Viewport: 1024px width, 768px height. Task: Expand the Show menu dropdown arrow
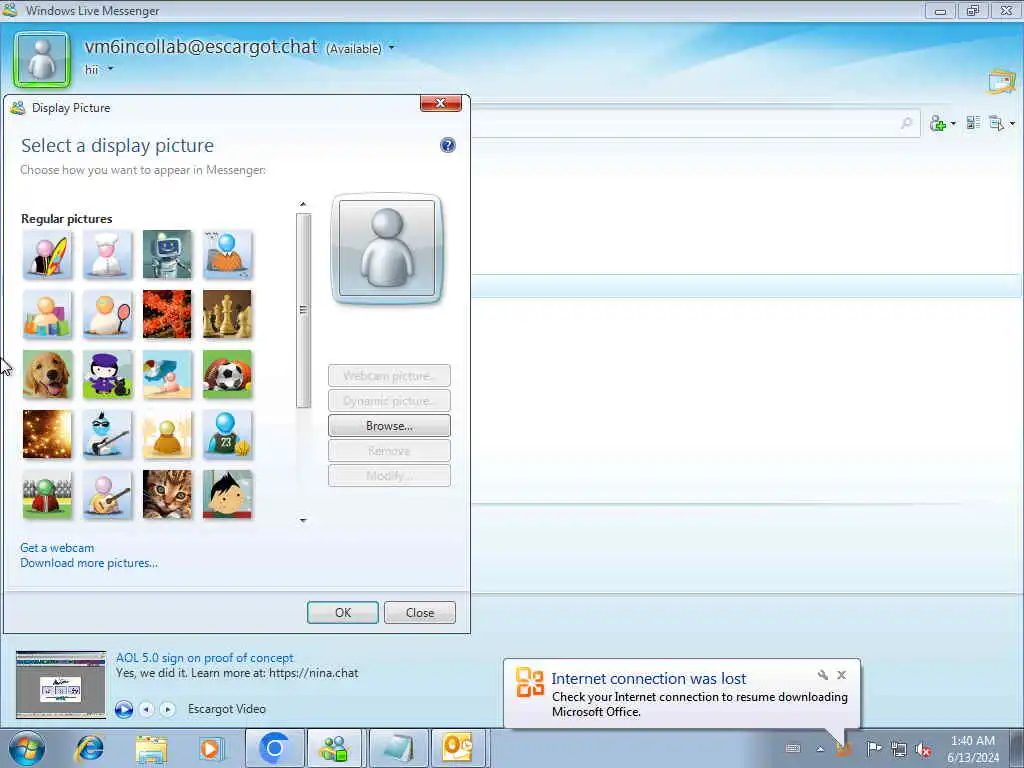pyautogui.click(x=1012, y=123)
